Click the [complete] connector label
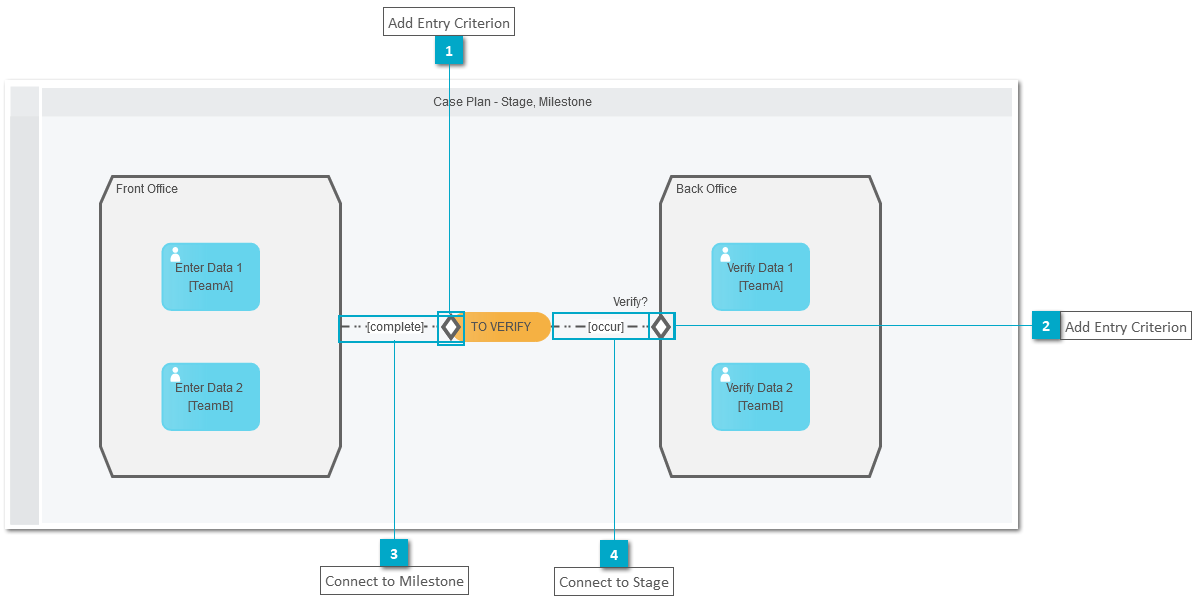Screen dimensions: 1203x608 pyautogui.click(x=396, y=327)
